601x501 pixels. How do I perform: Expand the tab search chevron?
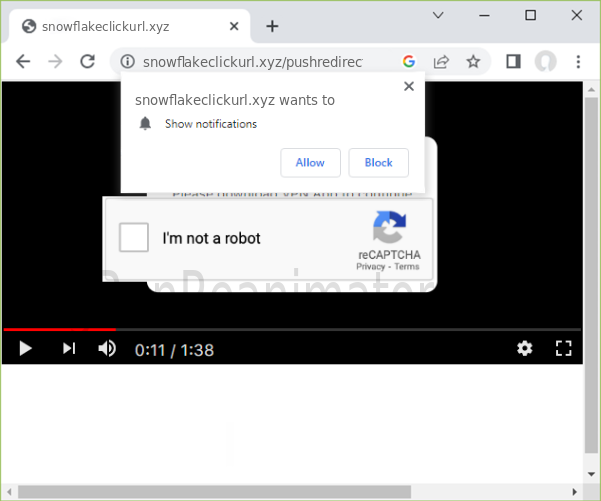tap(438, 15)
